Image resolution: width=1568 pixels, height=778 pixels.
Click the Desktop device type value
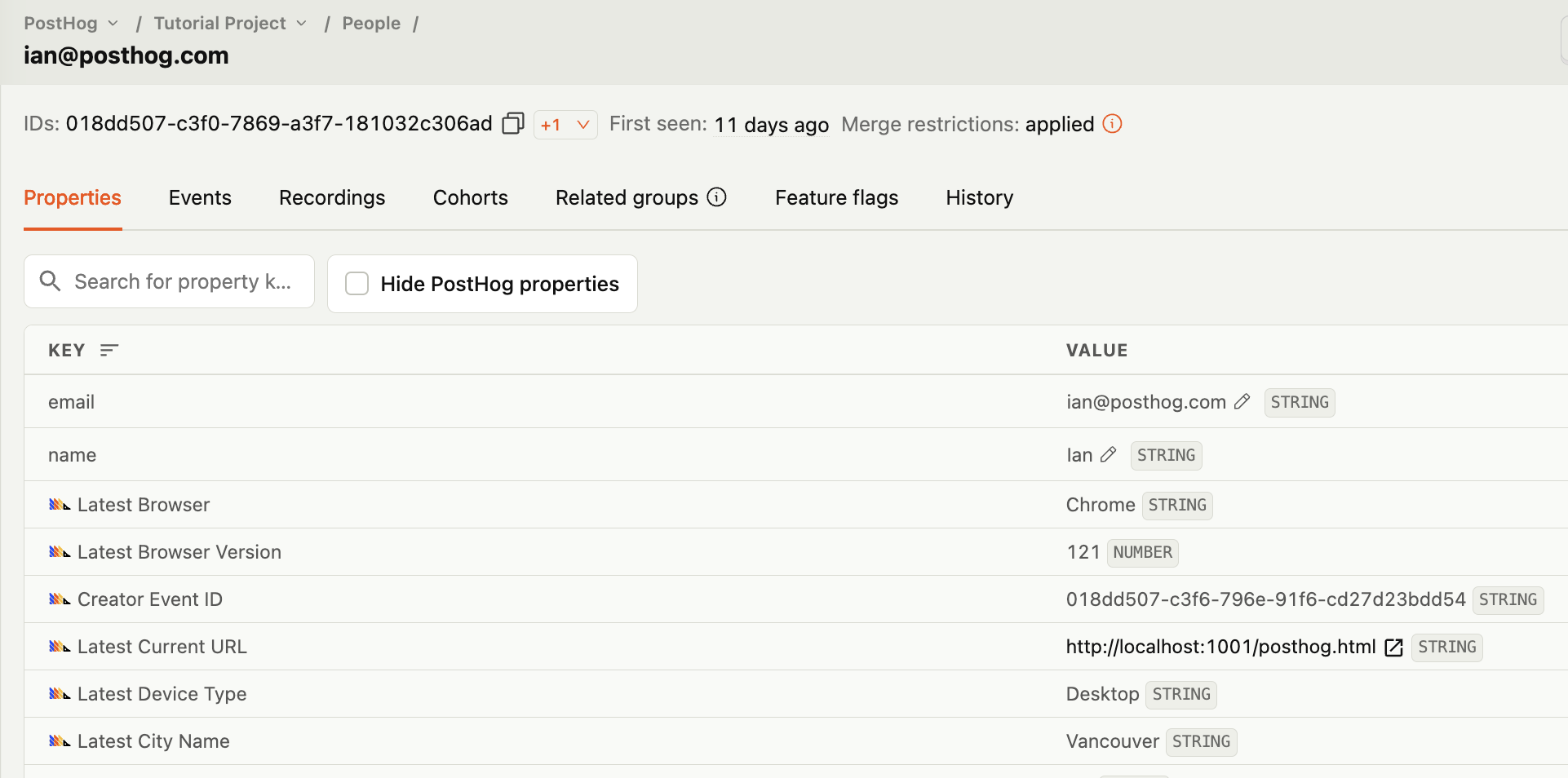coord(1103,694)
